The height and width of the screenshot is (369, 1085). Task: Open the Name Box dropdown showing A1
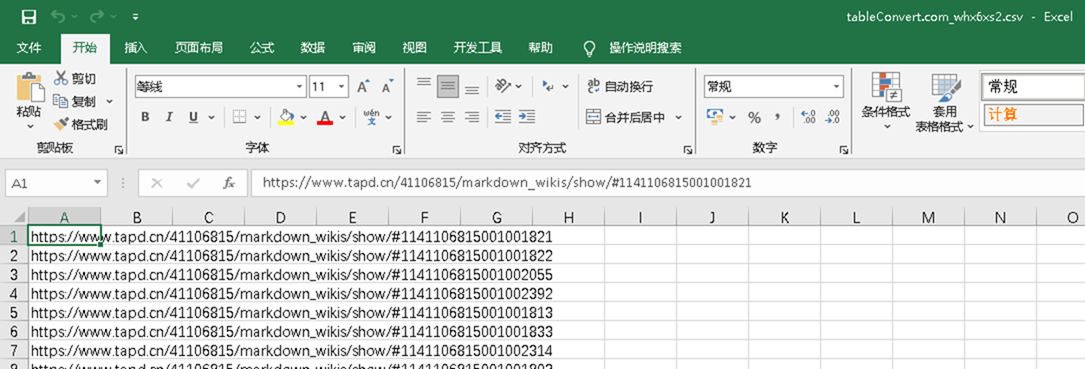point(97,183)
